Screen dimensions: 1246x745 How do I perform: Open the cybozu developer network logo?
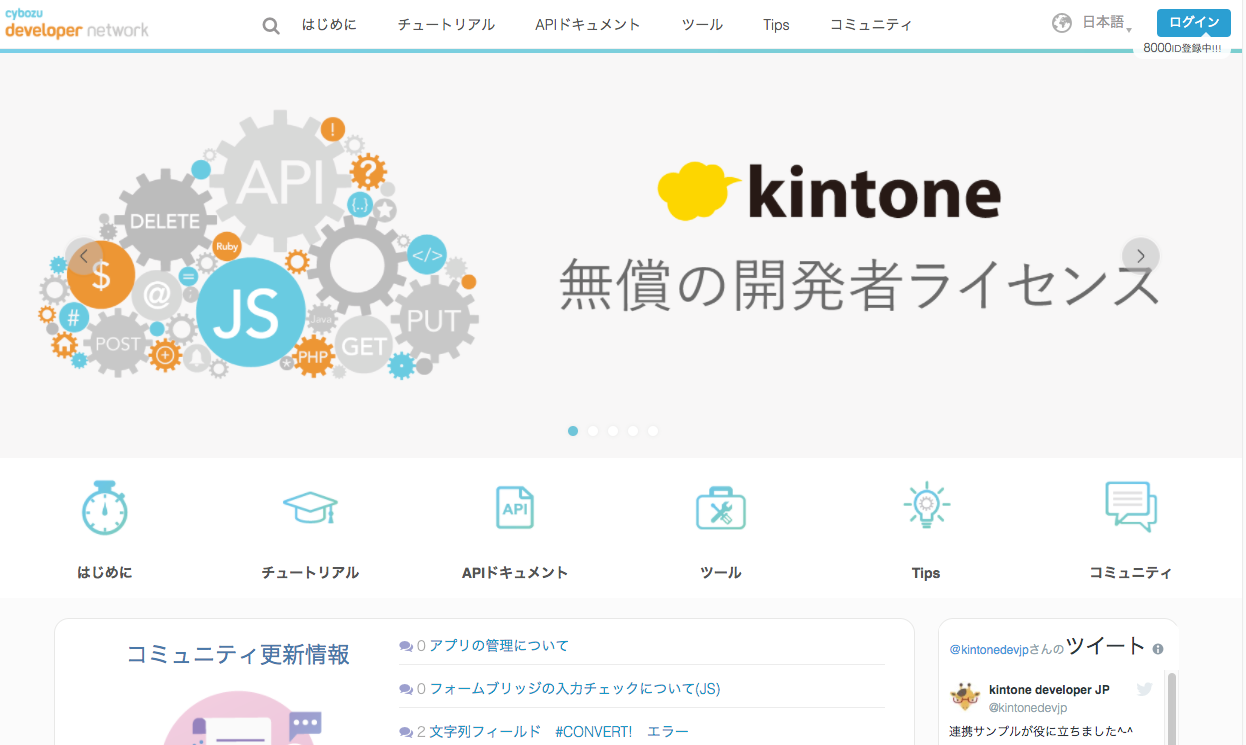77,24
